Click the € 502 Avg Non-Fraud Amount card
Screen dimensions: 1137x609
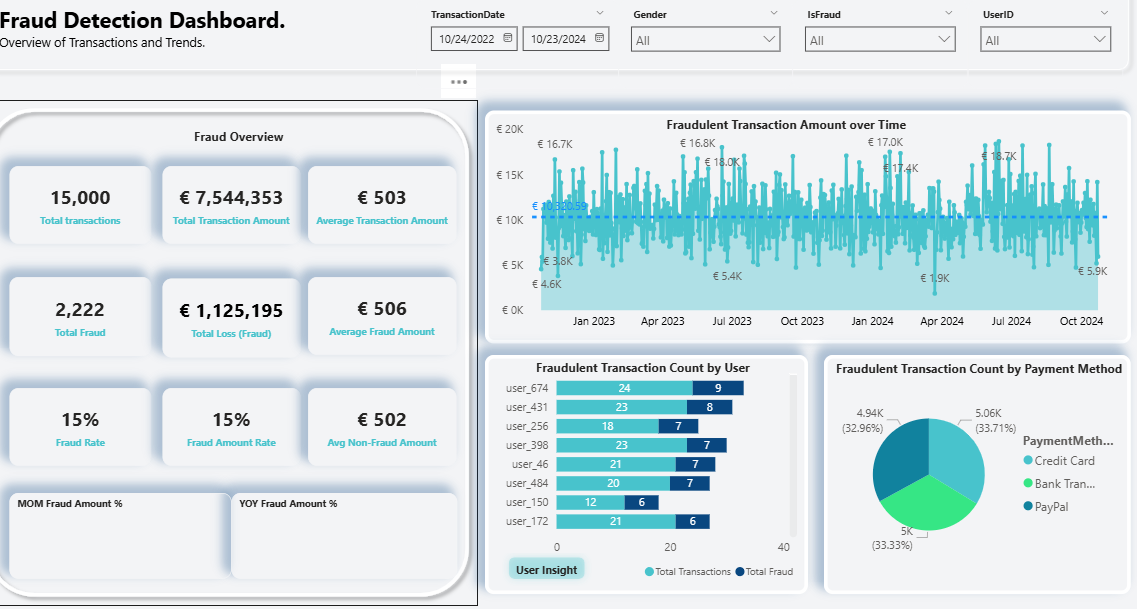coord(382,427)
